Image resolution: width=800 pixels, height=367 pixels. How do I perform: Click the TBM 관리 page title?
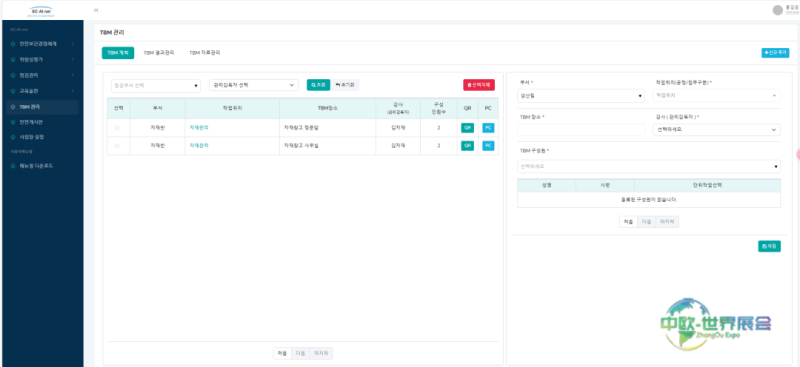coord(112,32)
